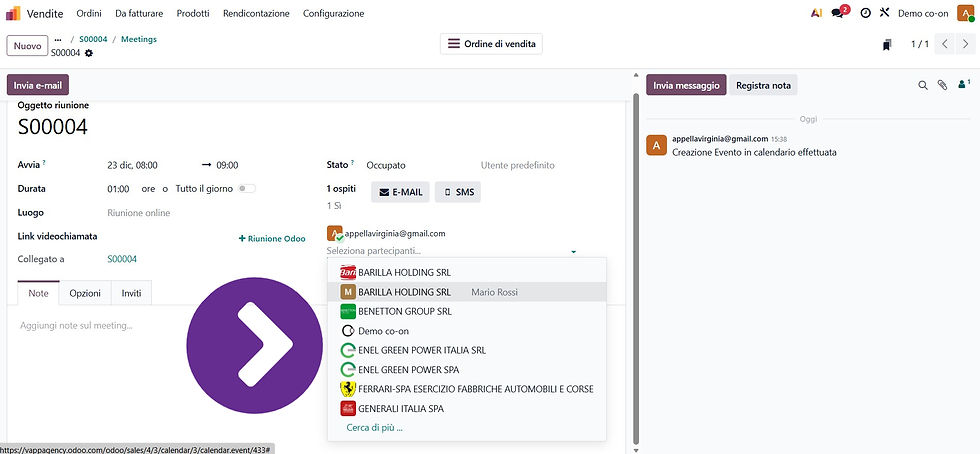Open the Ordini menu
This screenshot has width=980, height=454.
(x=89, y=13)
